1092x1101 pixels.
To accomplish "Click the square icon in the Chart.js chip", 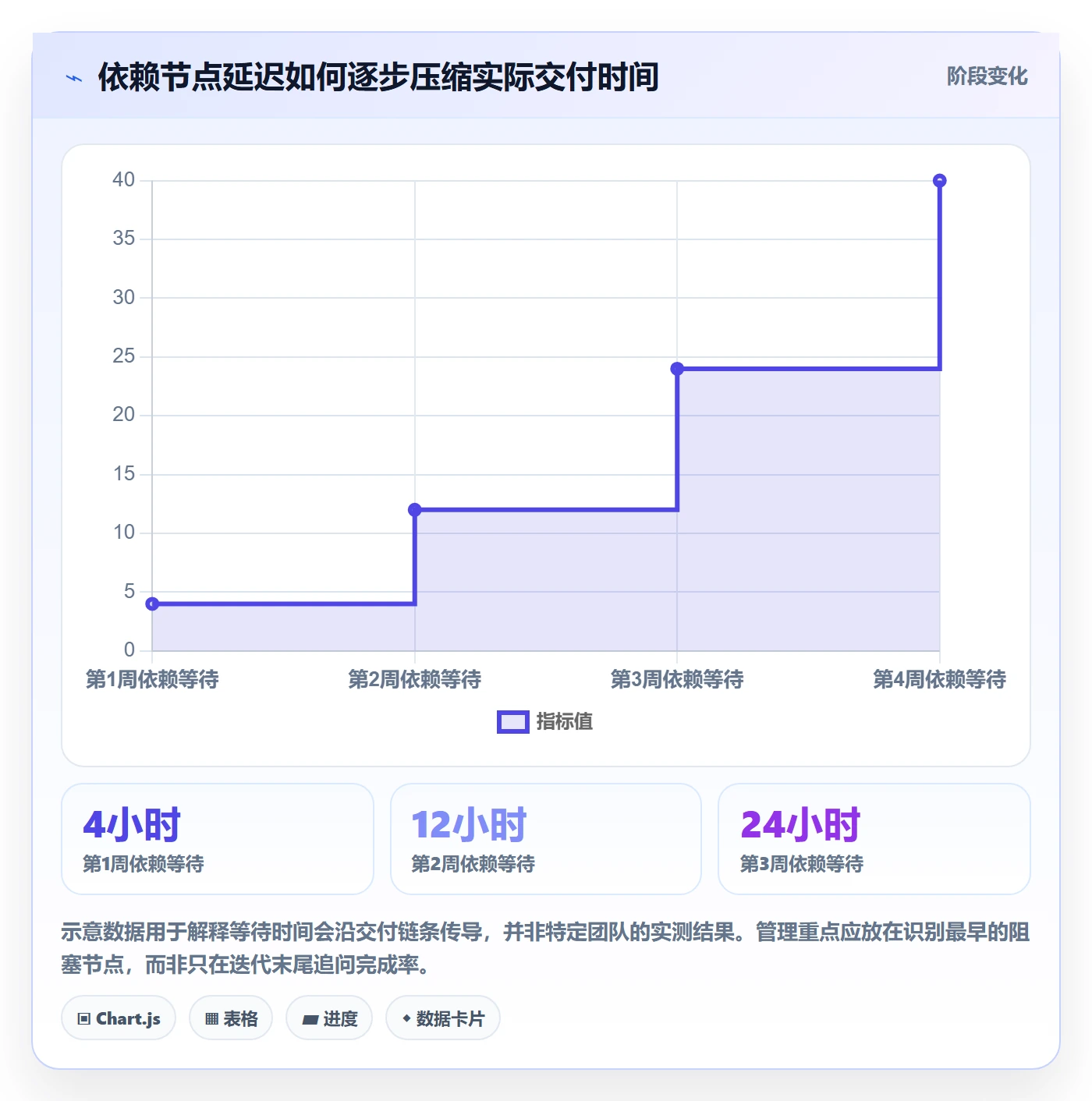I will point(84,1019).
